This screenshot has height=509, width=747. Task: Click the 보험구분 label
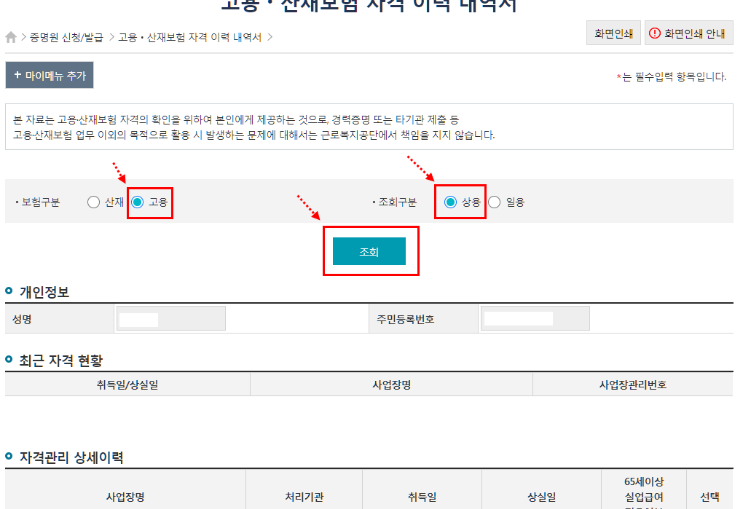(x=40, y=202)
